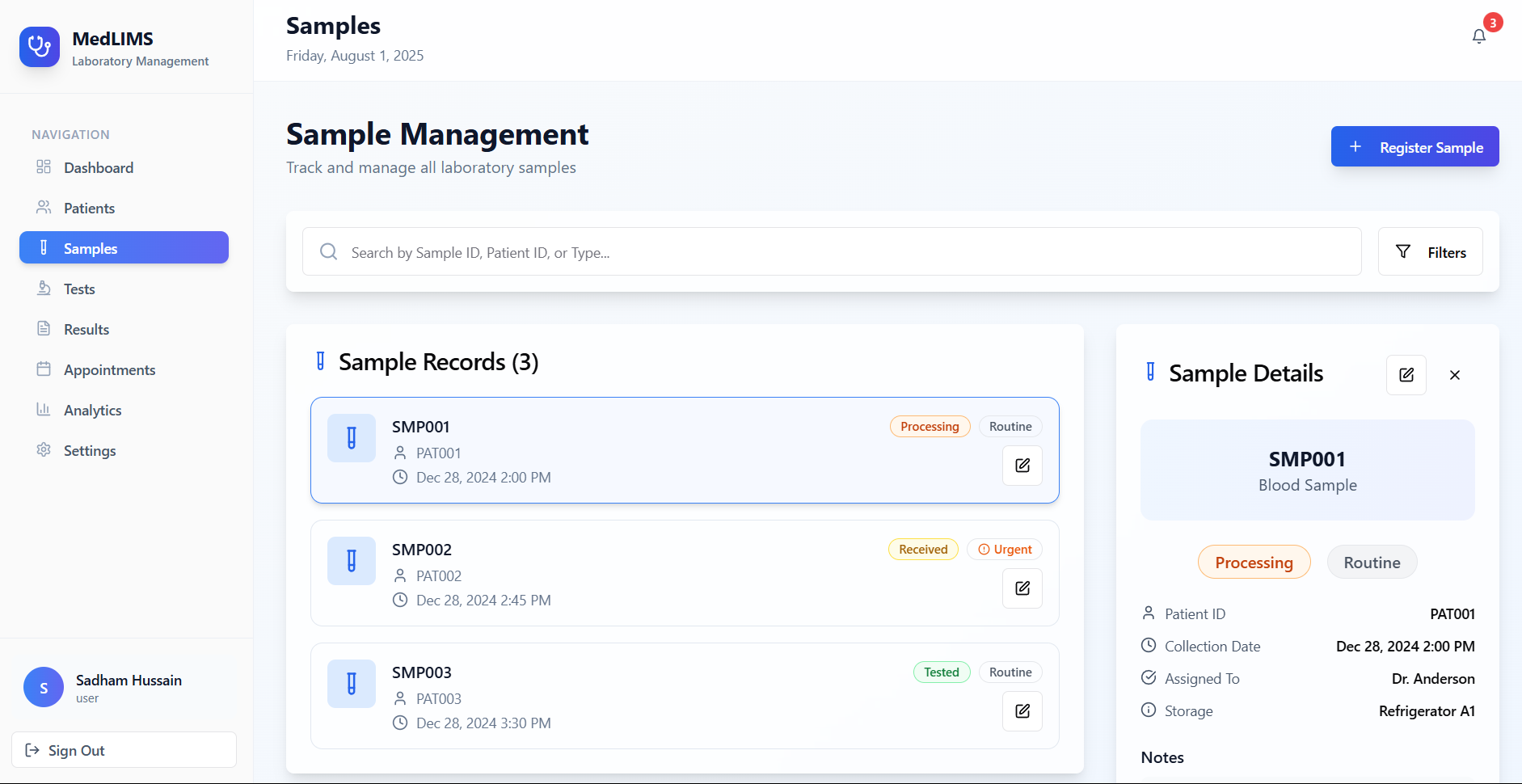Click the Routine badge on SMP001 card
This screenshot has width=1522, height=784.
point(1010,427)
